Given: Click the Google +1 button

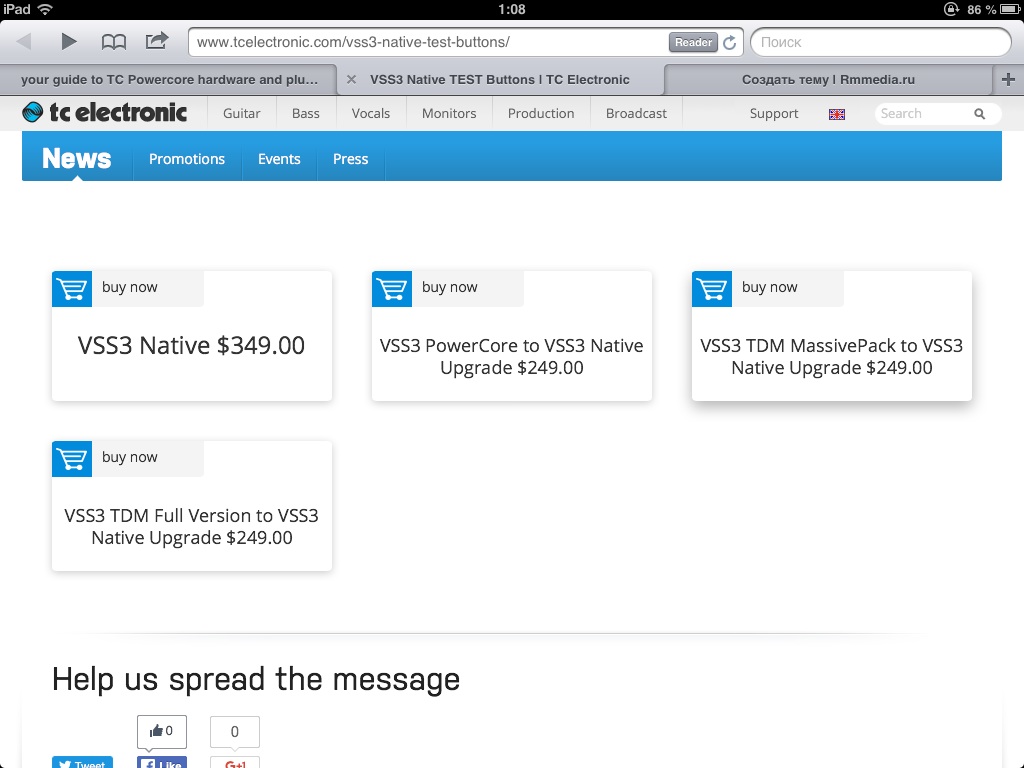Looking at the screenshot, I should coord(234,762).
